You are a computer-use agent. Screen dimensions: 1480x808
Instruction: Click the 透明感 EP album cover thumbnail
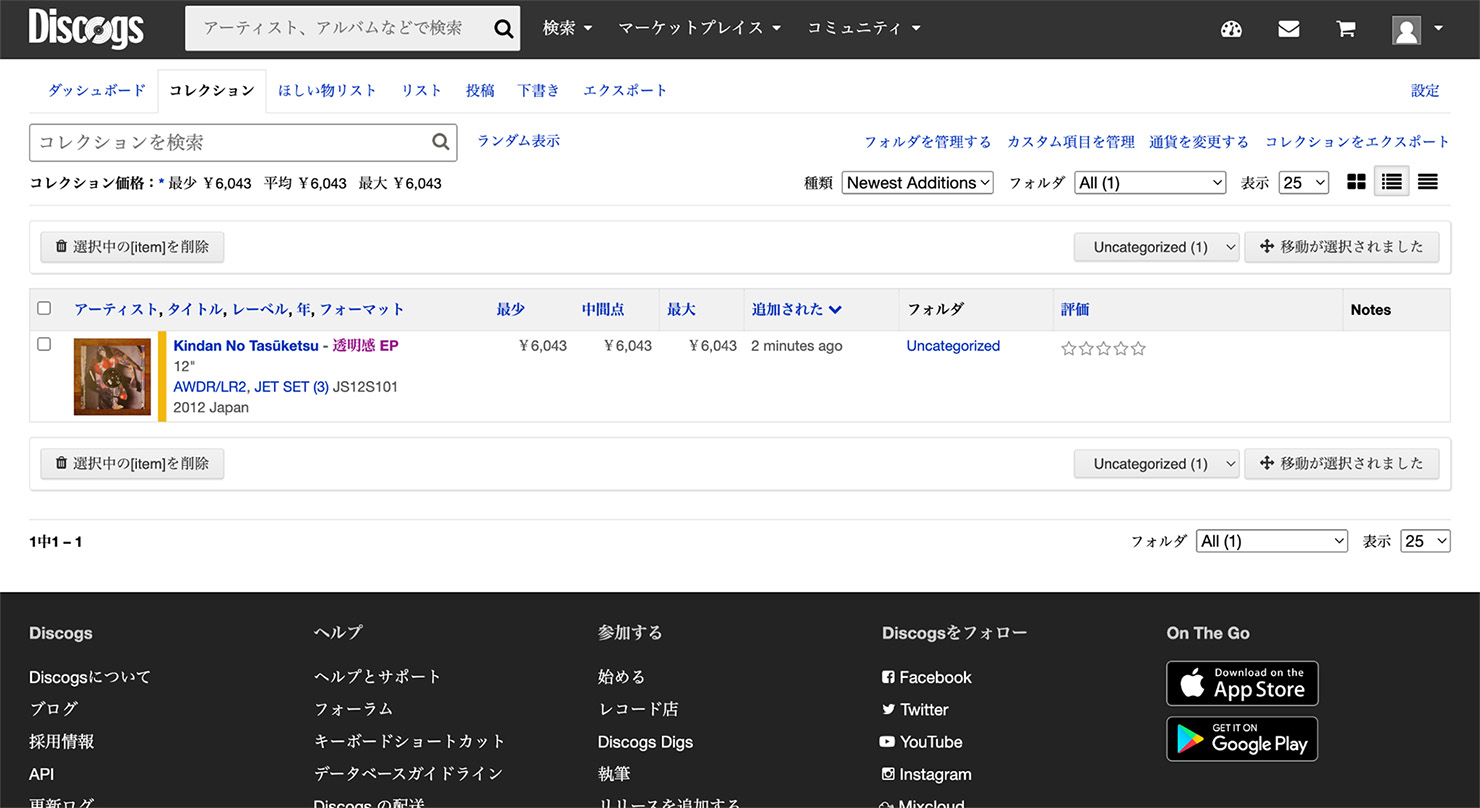pyautogui.click(x=112, y=377)
